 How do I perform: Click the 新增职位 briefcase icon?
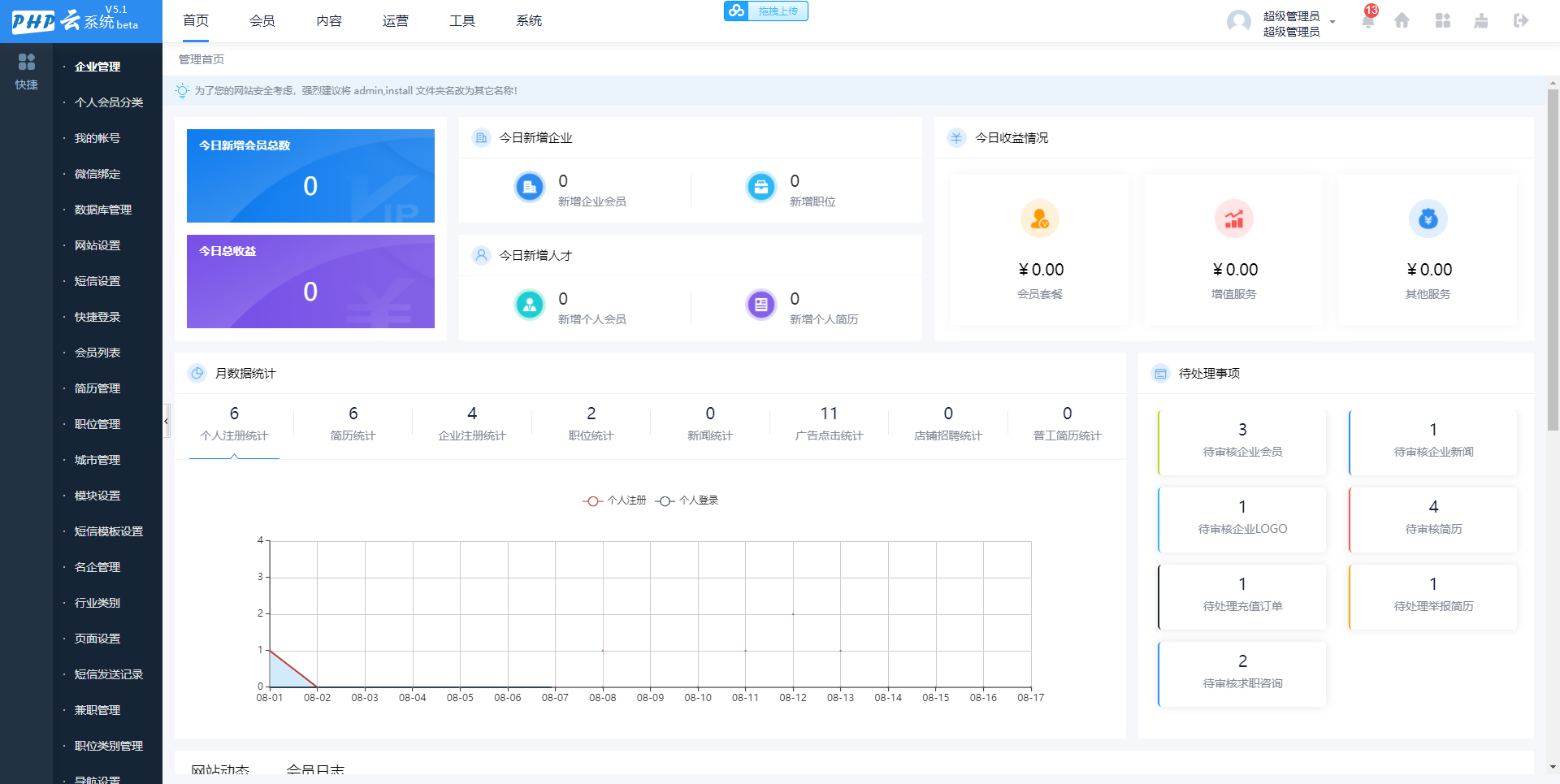click(x=761, y=188)
